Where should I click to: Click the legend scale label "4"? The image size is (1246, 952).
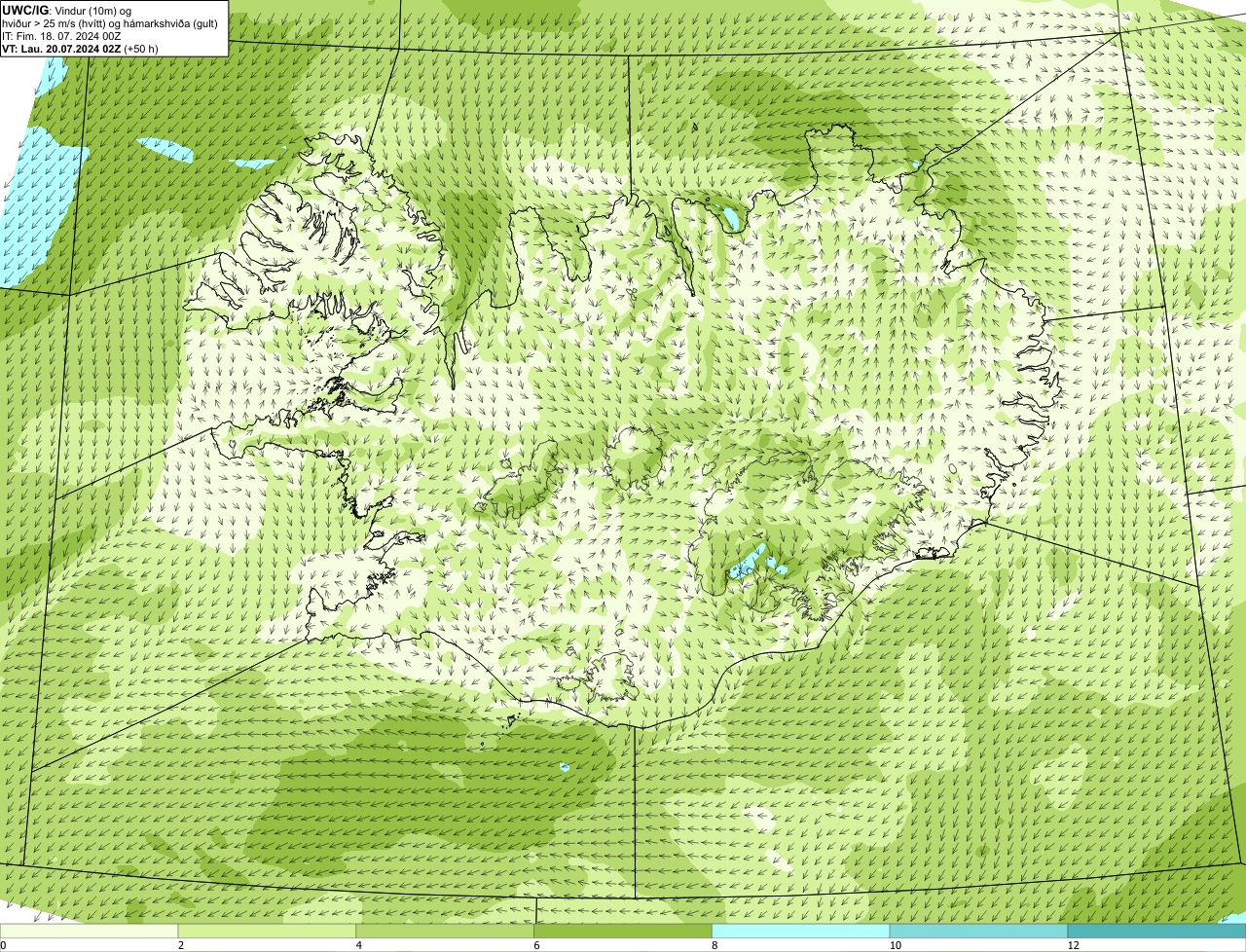359,945
